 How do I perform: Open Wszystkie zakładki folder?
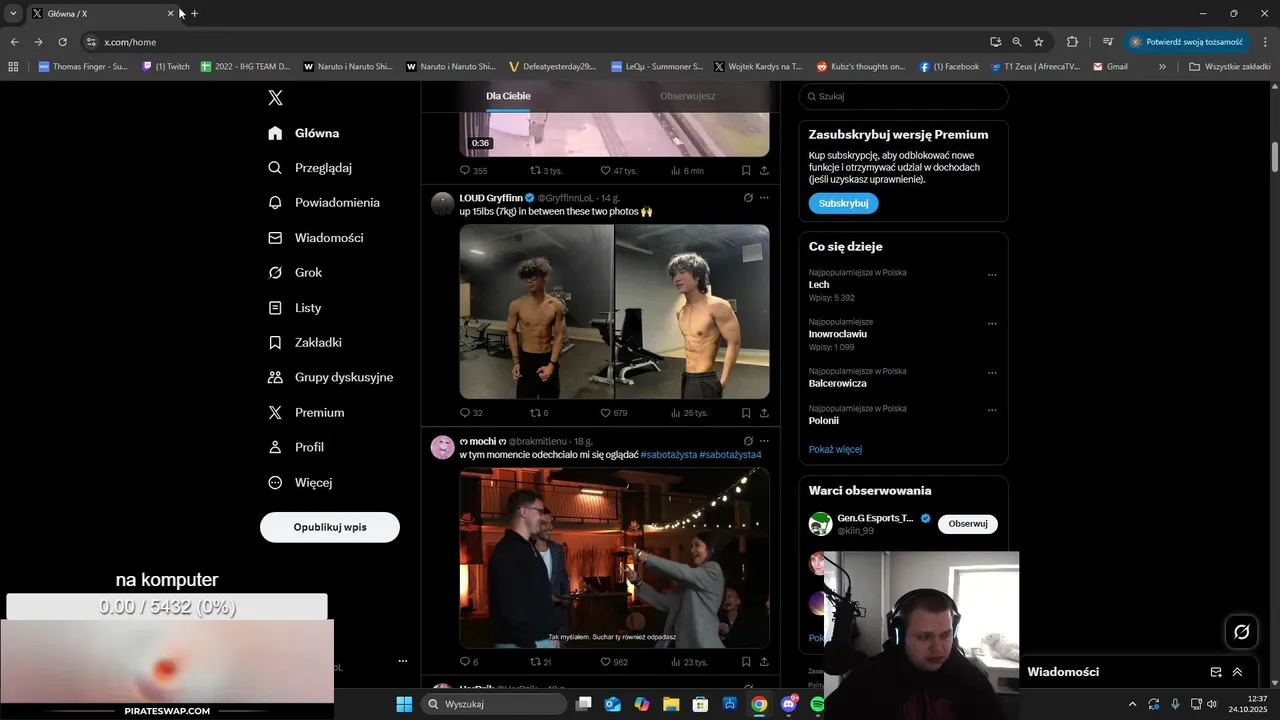[x=1229, y=67]
